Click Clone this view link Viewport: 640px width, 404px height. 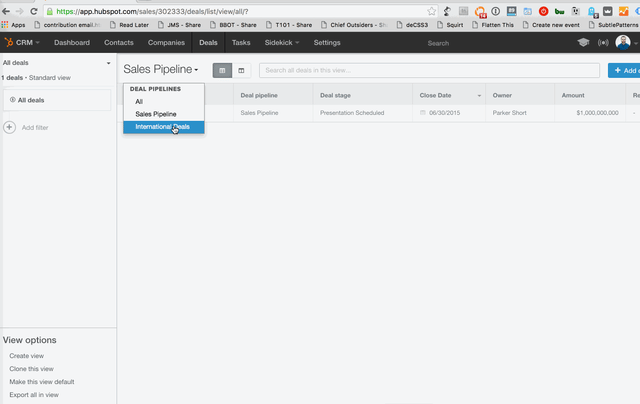(x=31, y=369)
